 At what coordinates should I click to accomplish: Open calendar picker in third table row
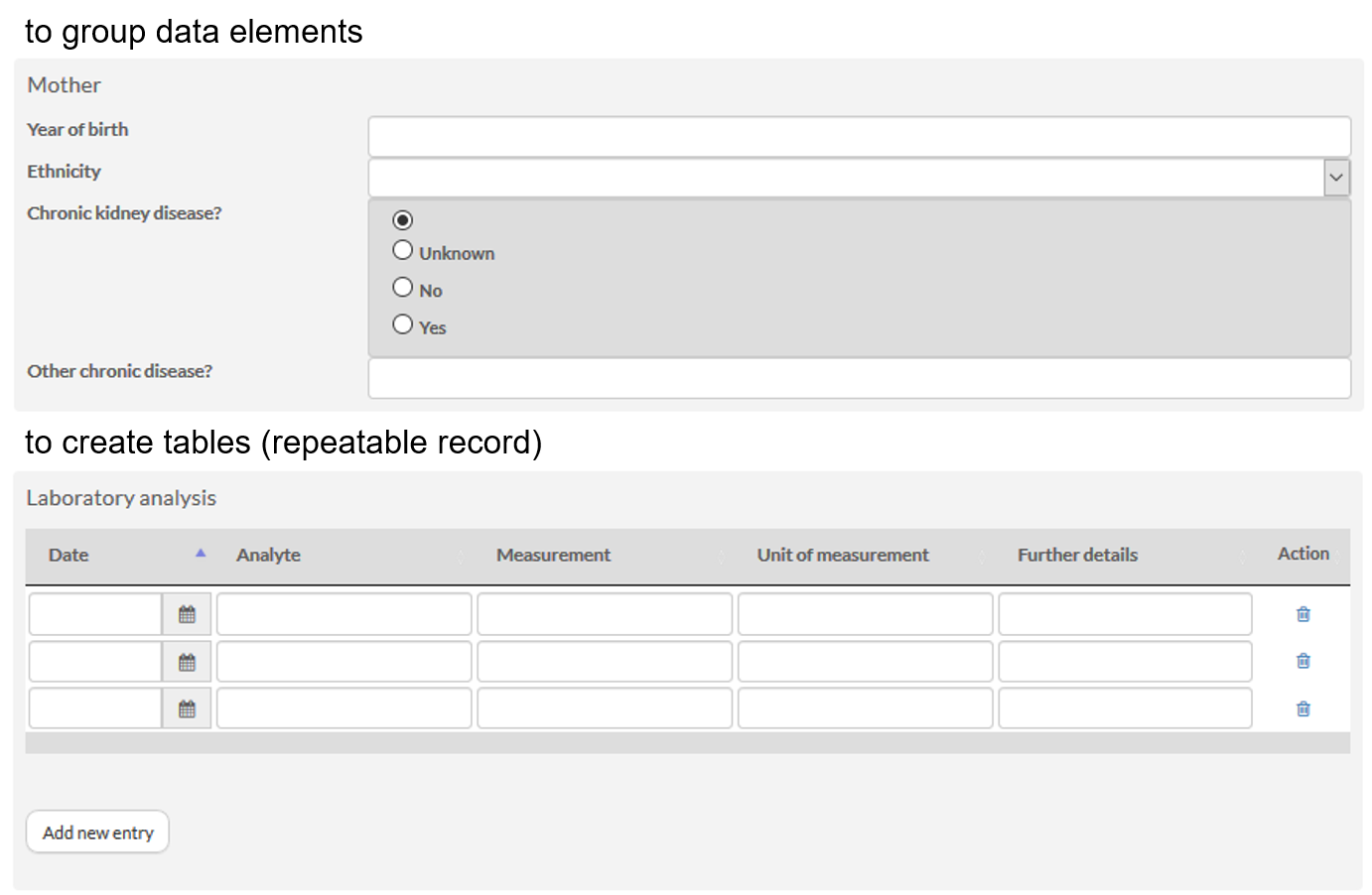coord(187,708)
